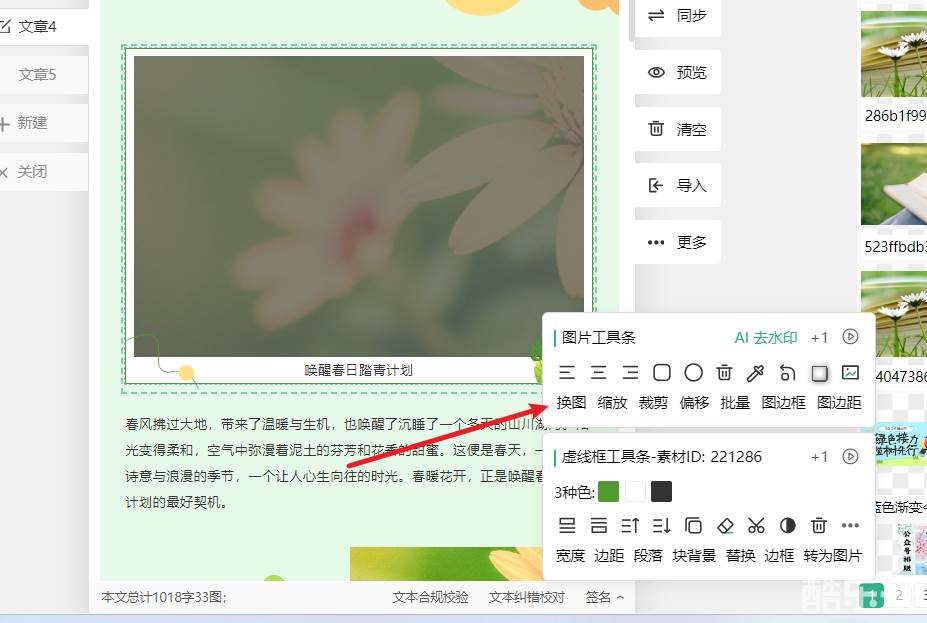
Task: Click AI 去水印 watermark removal link
Action: click(765, 338)
